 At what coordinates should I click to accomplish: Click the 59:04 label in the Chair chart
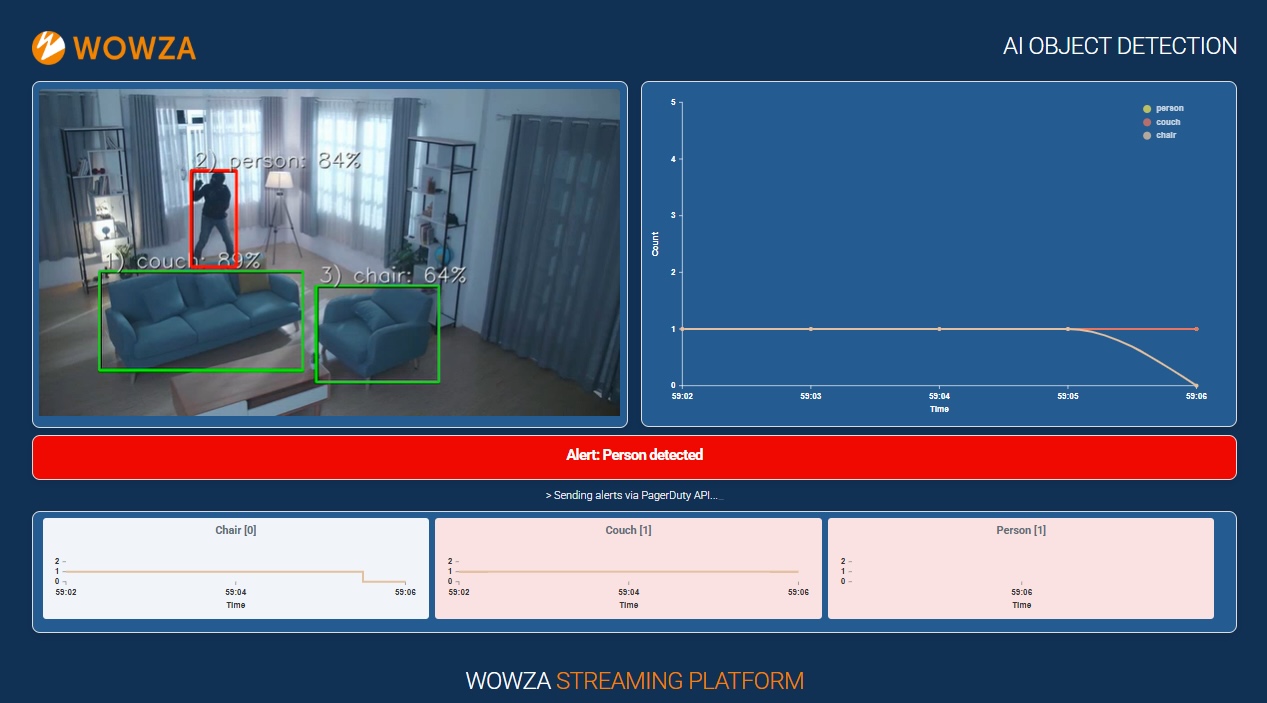pos(236,592)
